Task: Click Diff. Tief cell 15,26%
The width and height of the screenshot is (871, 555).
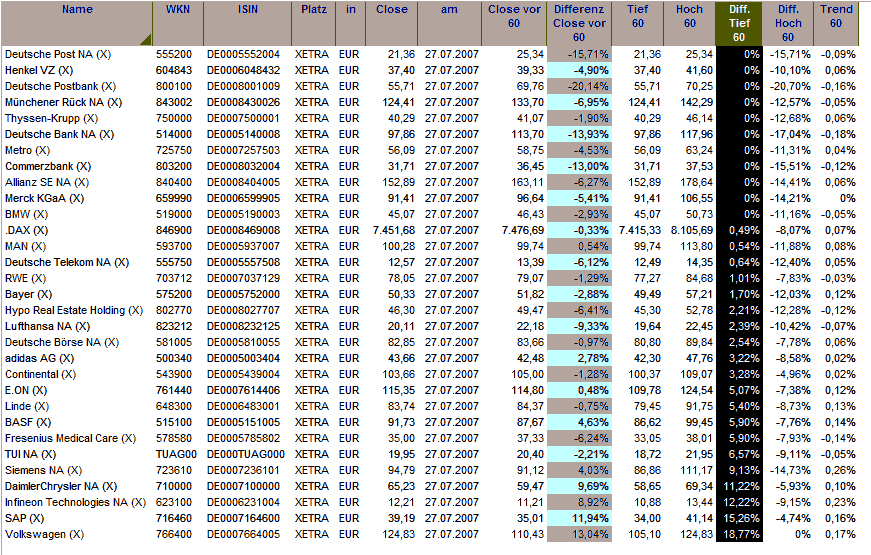Action: pos(741,518)
